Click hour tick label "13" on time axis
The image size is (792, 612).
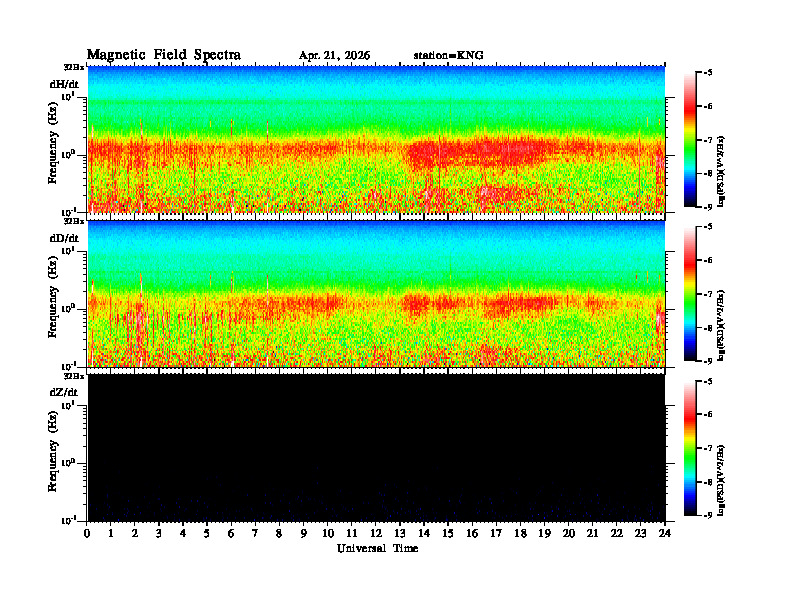coord(400,534)
